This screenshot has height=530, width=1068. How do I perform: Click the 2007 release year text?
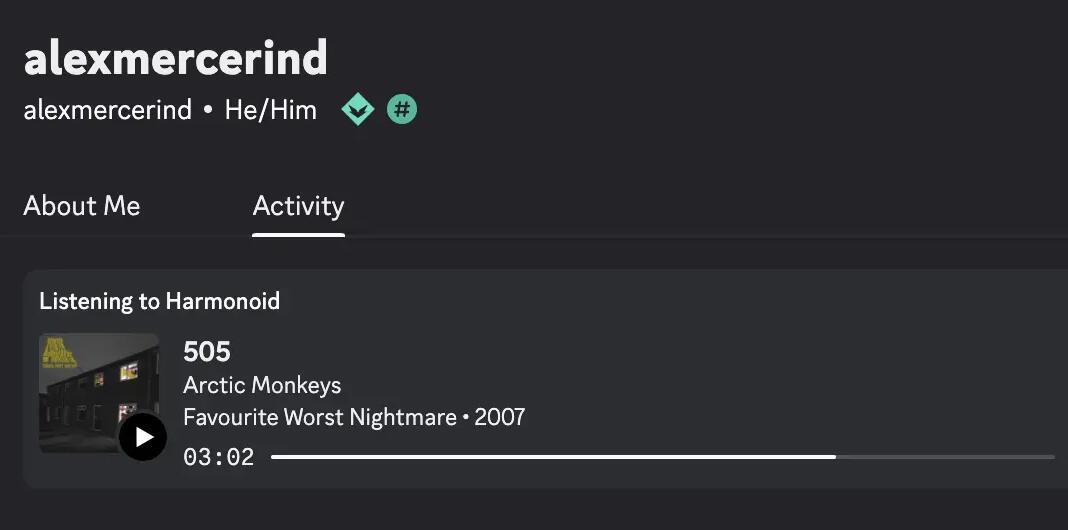(500, 417)
